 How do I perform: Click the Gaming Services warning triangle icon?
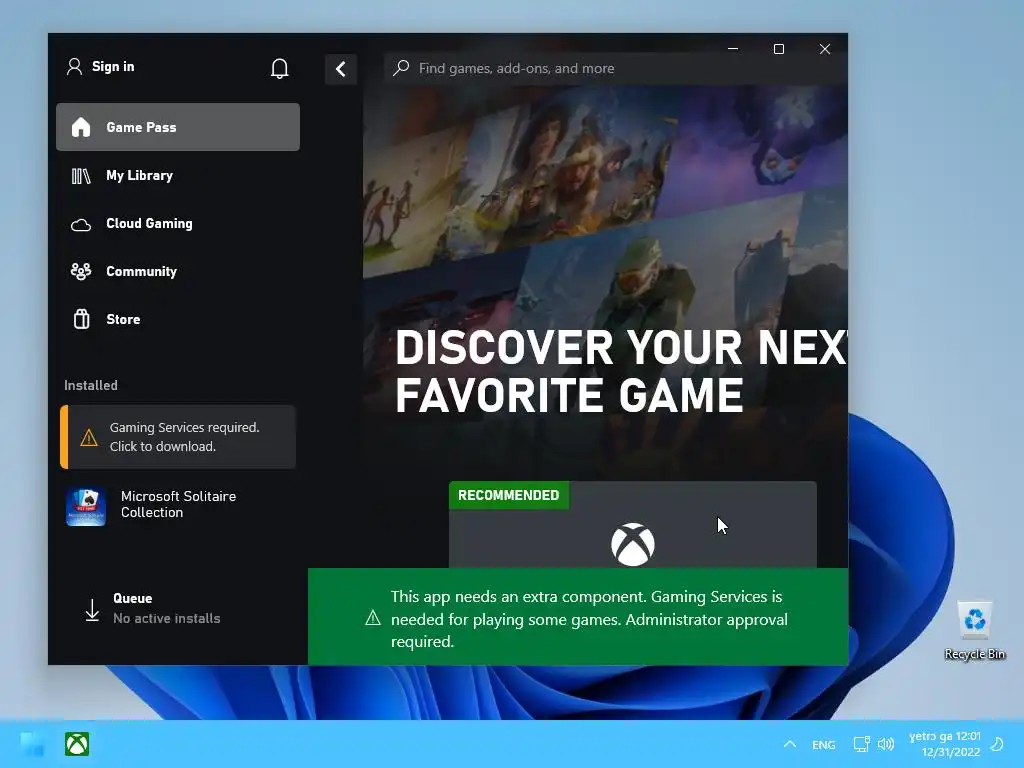[x=89, y=438]
